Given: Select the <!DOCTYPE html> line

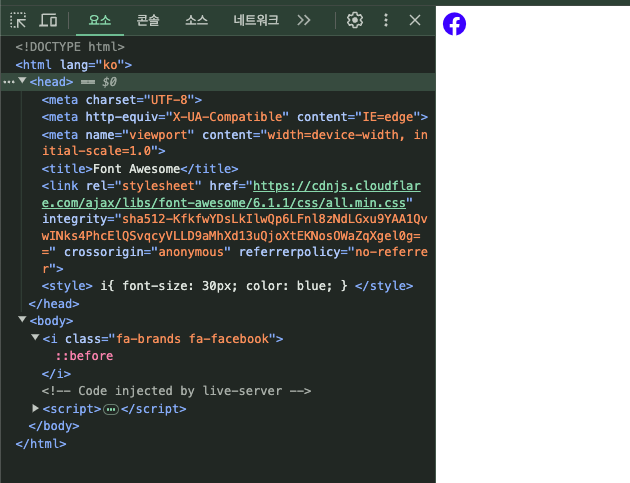Looking at the screenshot, I should [x=70, y=47].
